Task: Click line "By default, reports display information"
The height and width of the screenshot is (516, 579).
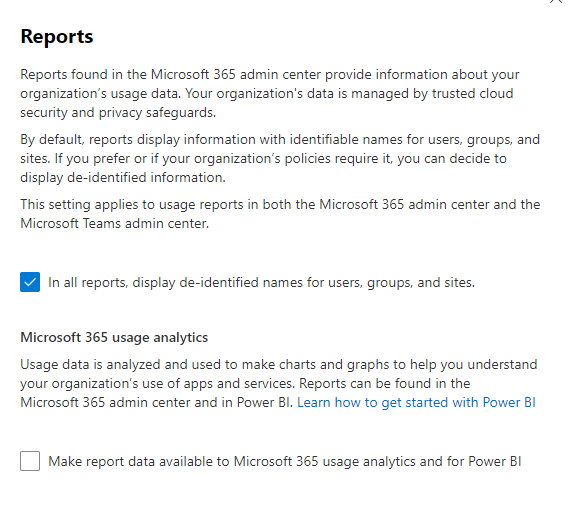Action: tap(280, 140)
